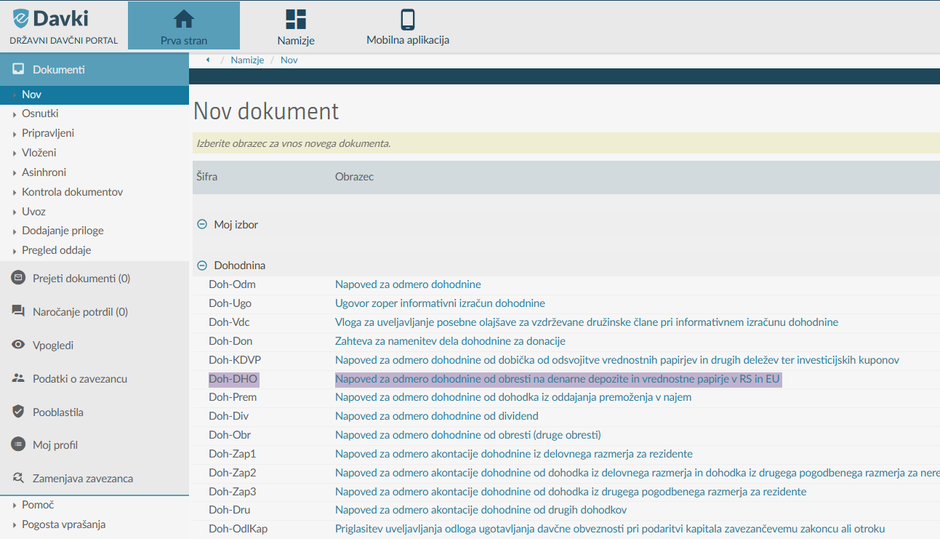The width and height of the screenshot is (940, 539).
Task: Collapse the Dohodnina group
Action: tap(202, 266)
